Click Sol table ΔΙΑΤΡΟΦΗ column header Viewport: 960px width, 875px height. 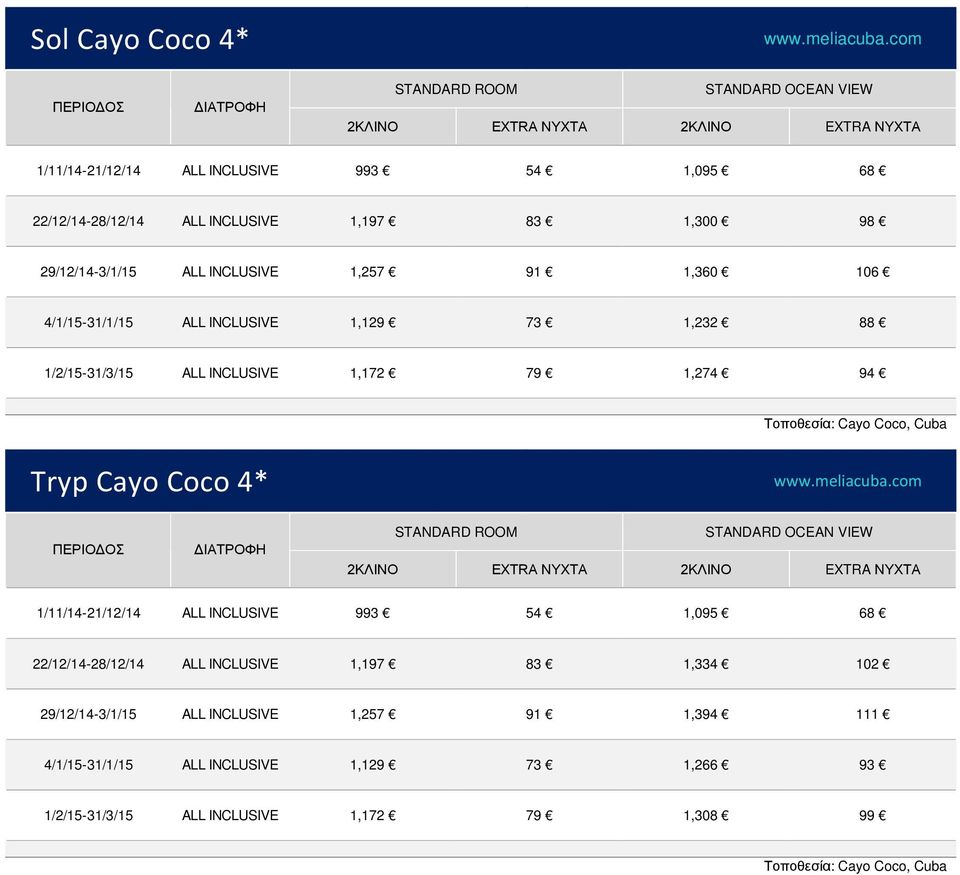coord(230,108)
